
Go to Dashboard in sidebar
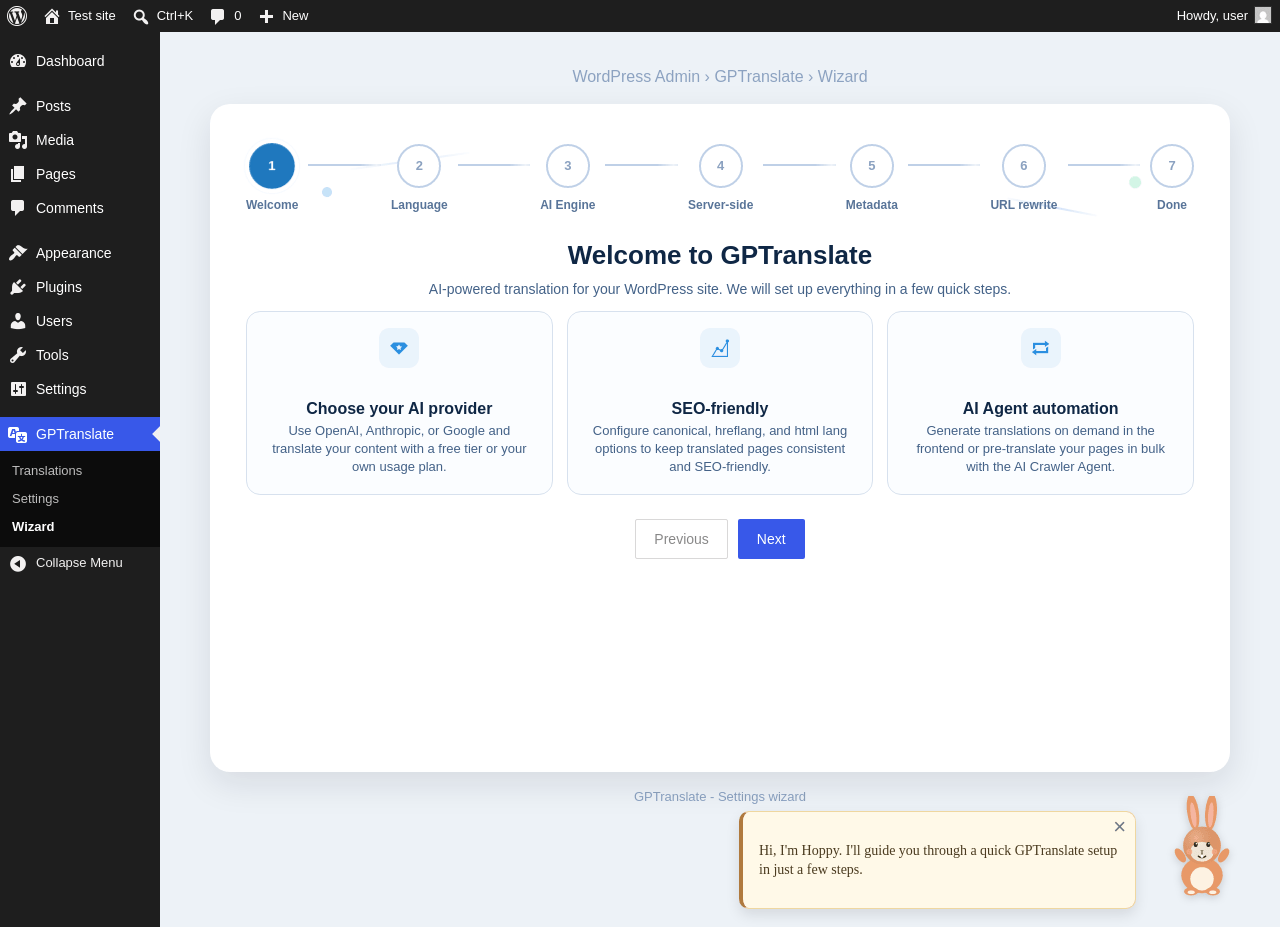pyautogui.click(x=80, y=61)
